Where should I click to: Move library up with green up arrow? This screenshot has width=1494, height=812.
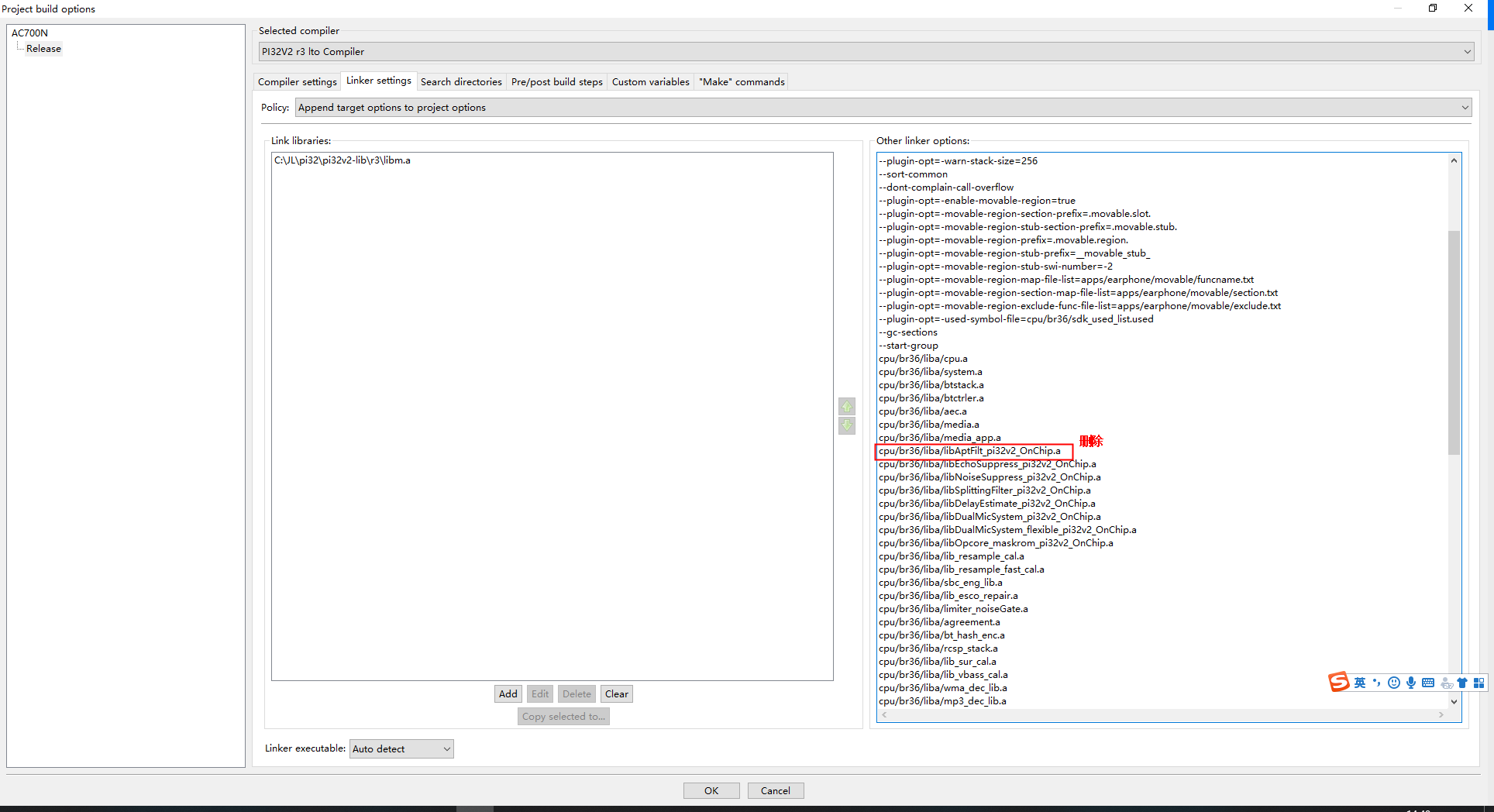point(847,407)
